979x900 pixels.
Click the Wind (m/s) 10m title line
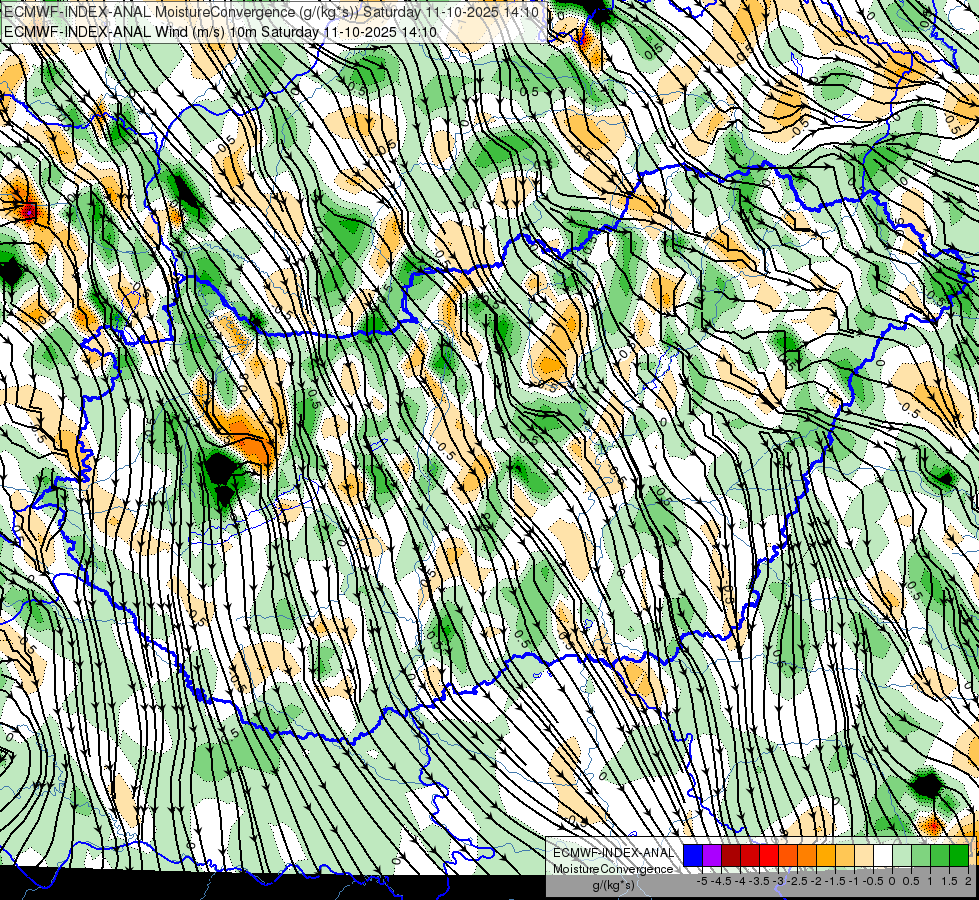(220, 32)
